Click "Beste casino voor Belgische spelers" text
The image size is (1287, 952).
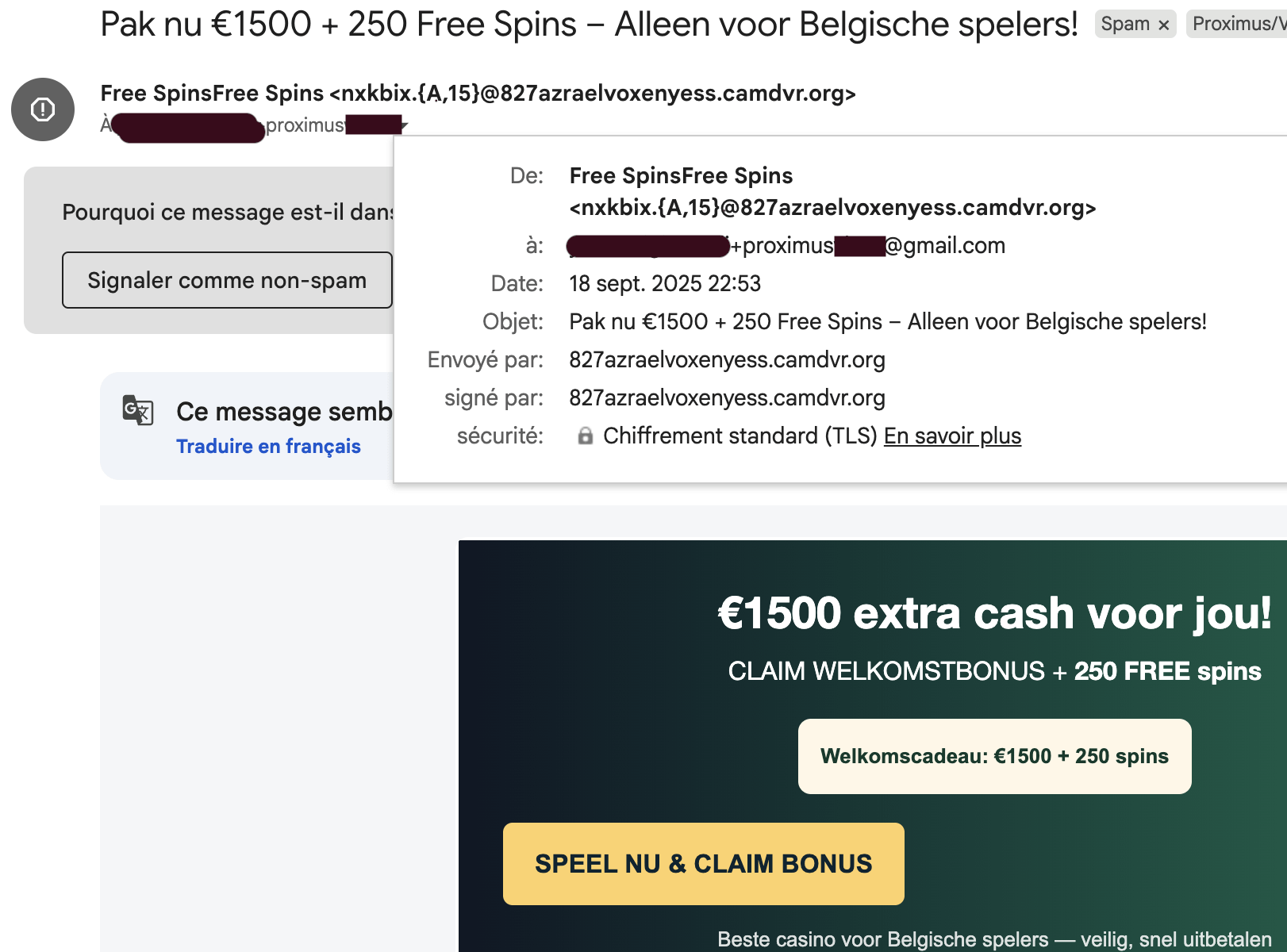[x=882, y=939]
